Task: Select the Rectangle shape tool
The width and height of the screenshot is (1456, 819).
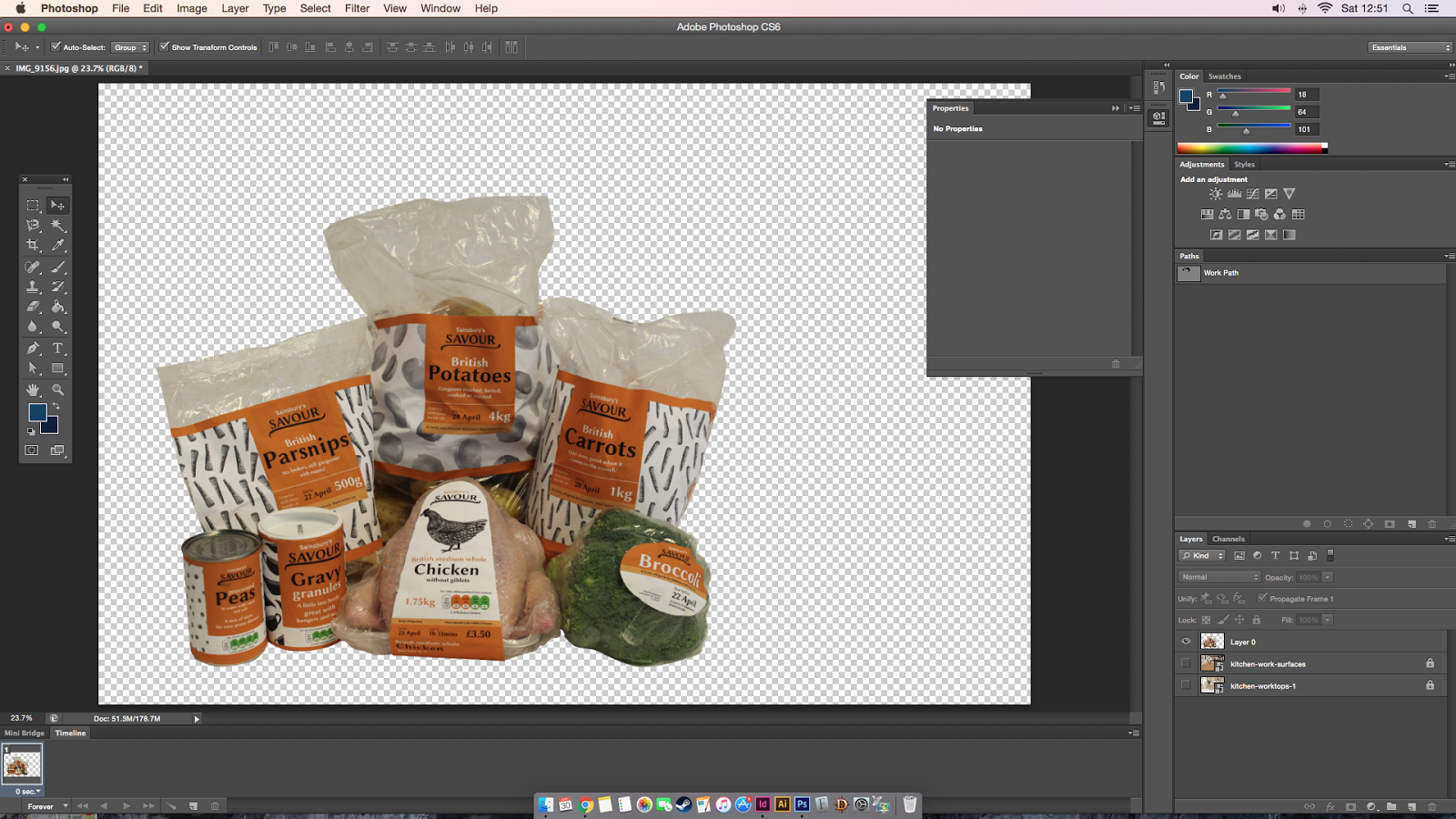Action: point(57,369)
